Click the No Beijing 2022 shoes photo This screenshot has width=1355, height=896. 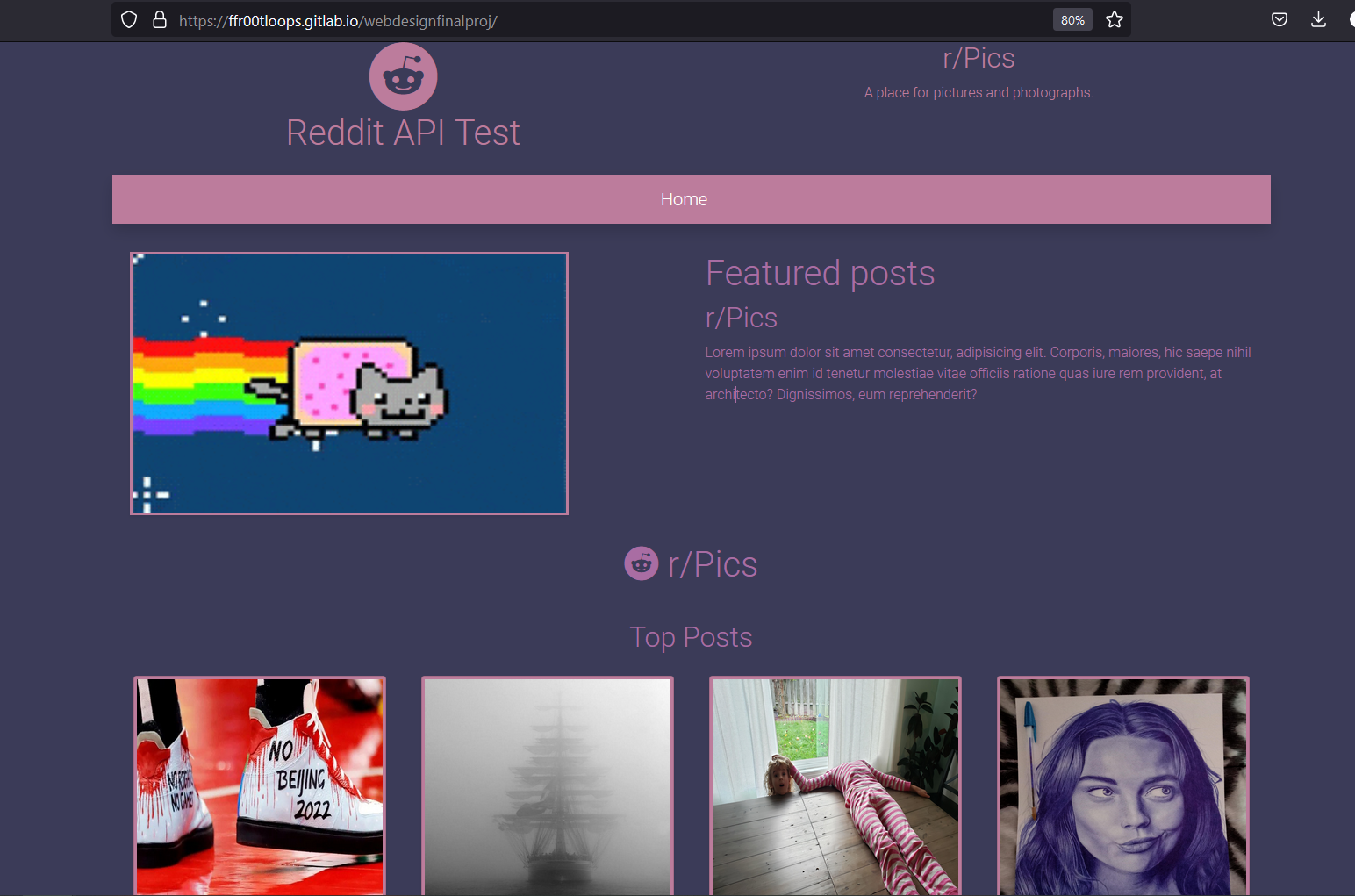coord(259,785)
